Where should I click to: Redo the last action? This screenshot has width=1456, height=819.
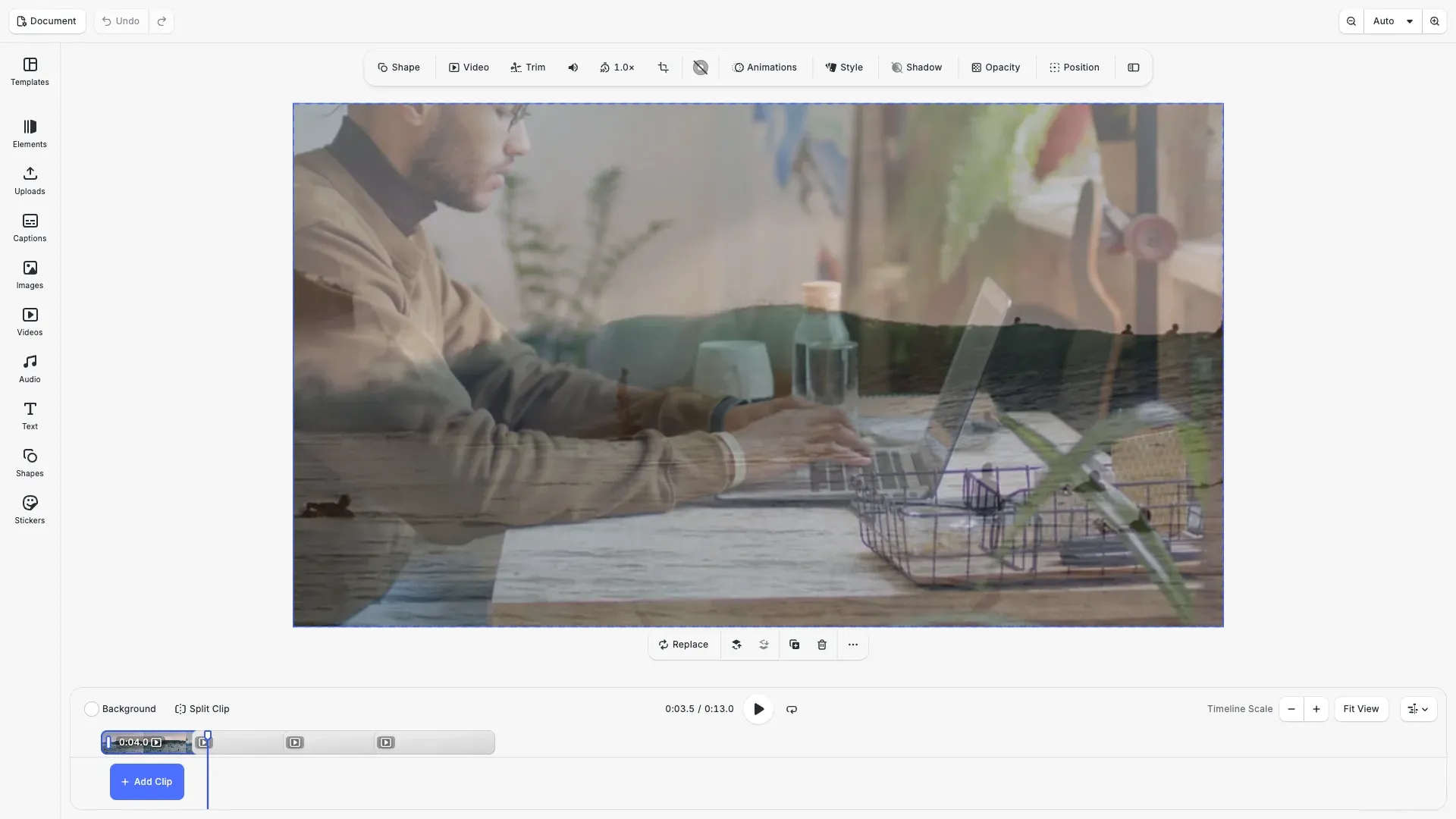pyautogui.click(x=162, y=21)
